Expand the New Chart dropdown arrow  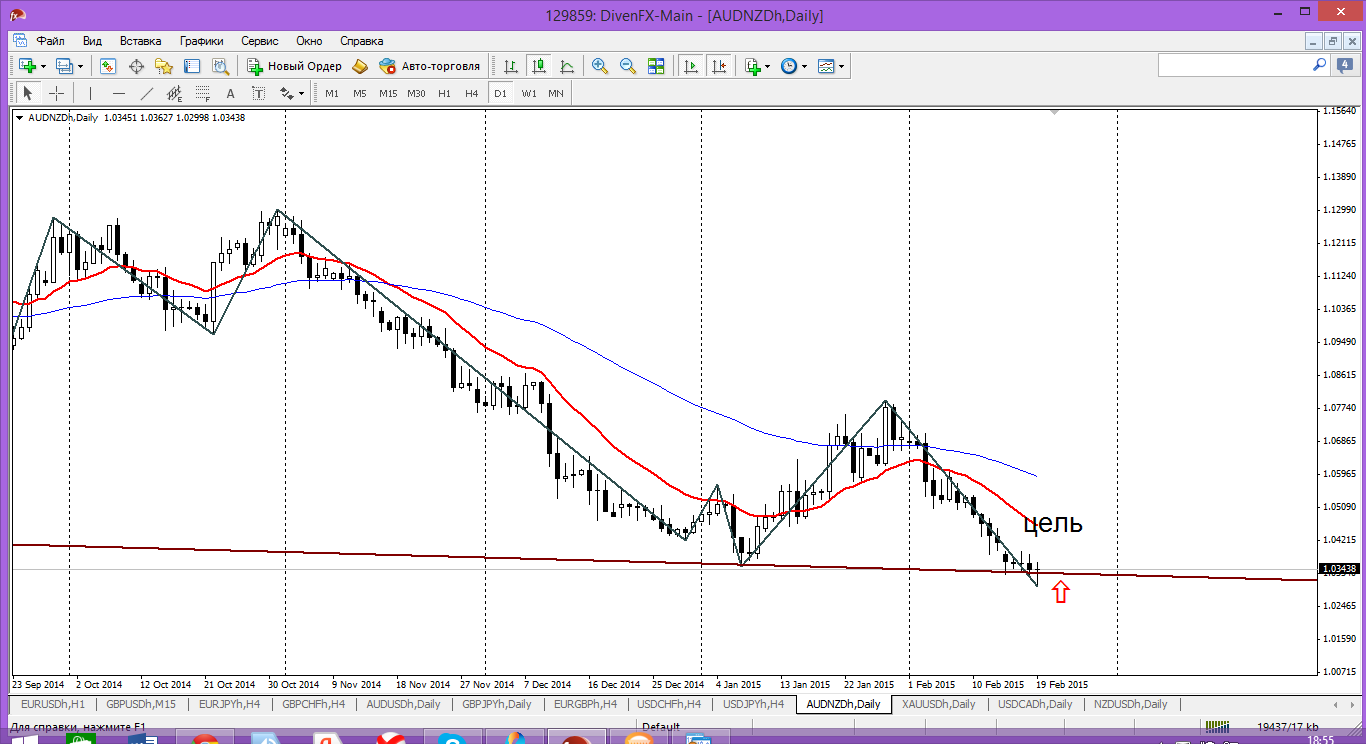point(43,66)
